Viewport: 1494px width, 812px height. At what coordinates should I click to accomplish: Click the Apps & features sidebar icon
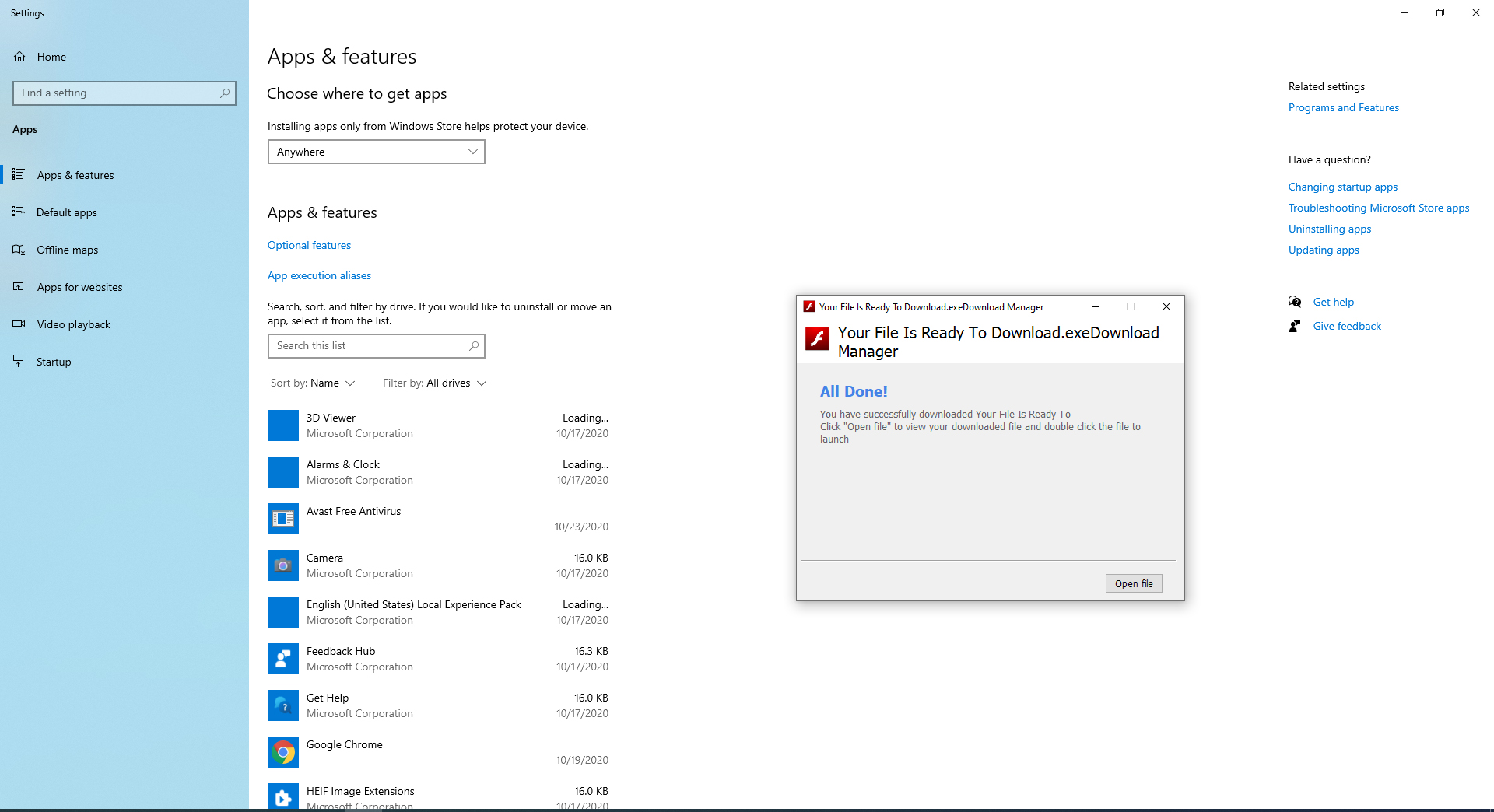(x=19, y=174)
